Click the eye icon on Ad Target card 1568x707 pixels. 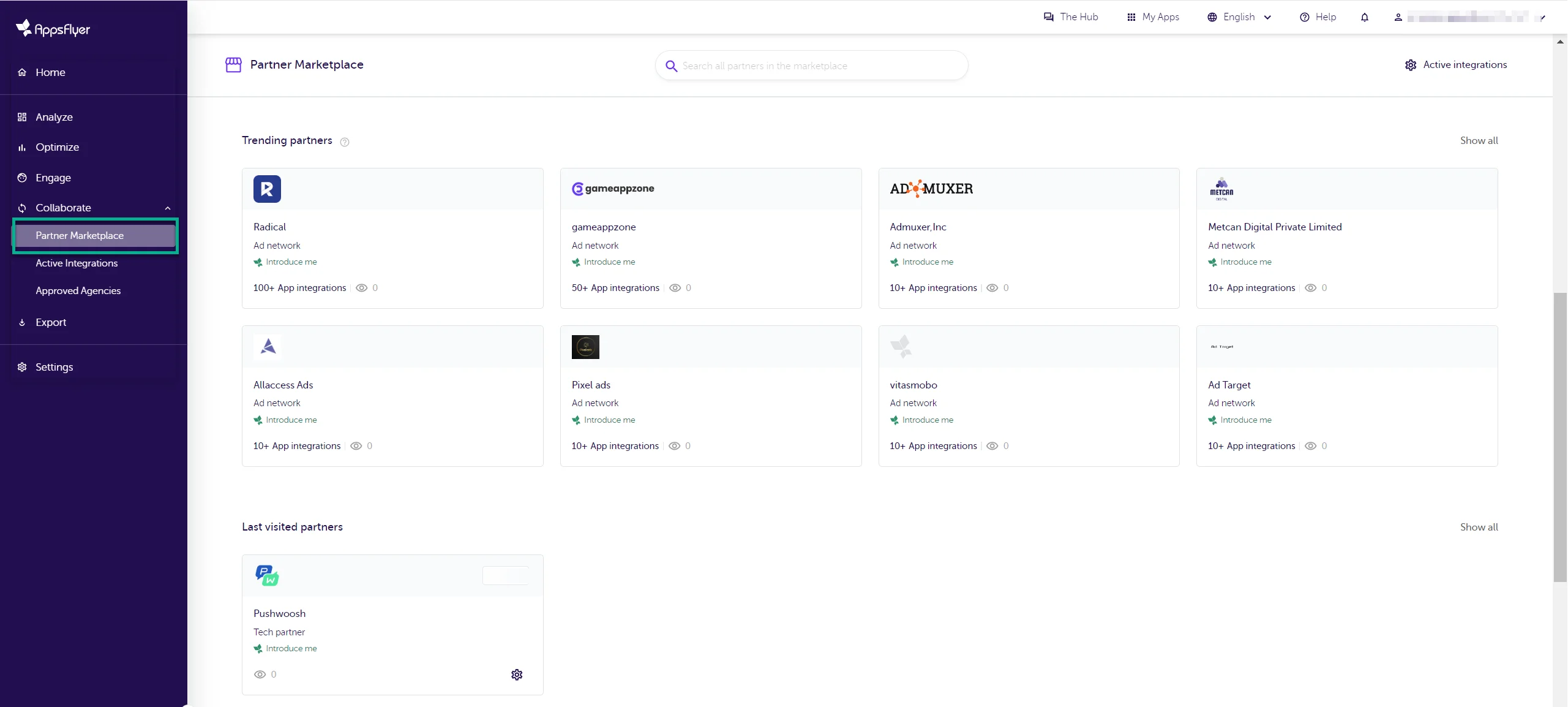tap(1310, 446)
